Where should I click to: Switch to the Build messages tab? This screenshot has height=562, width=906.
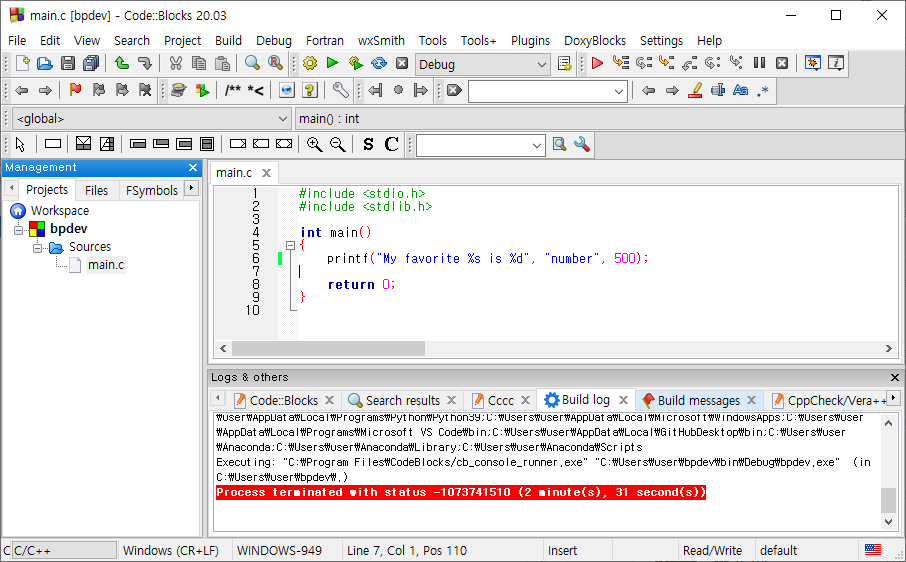(x=699, y=400)
